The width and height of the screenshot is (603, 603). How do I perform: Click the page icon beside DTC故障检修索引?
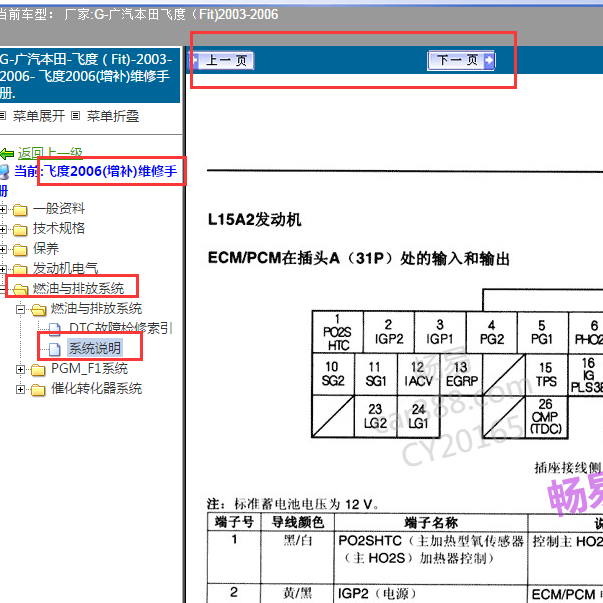coord(54,329)
